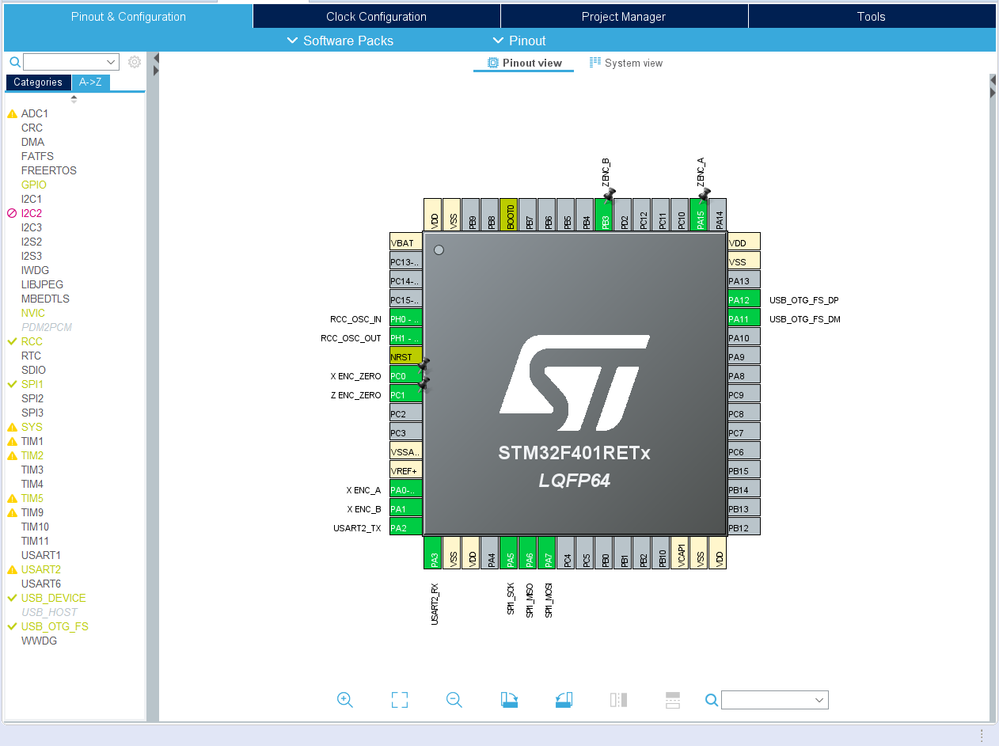
Task: Click the NRST pin
Action: [406, 357]
